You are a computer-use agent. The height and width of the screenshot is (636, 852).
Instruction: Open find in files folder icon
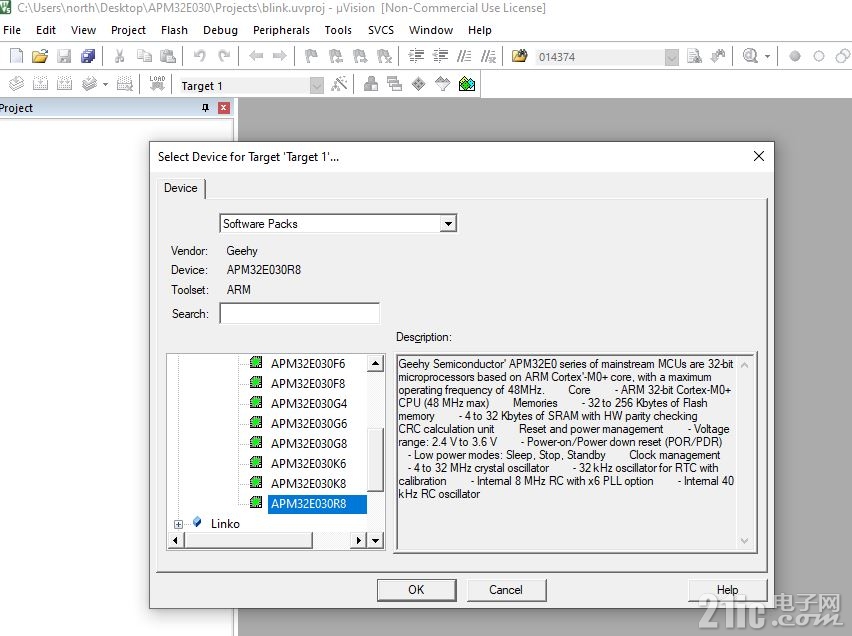click(519, 56)
